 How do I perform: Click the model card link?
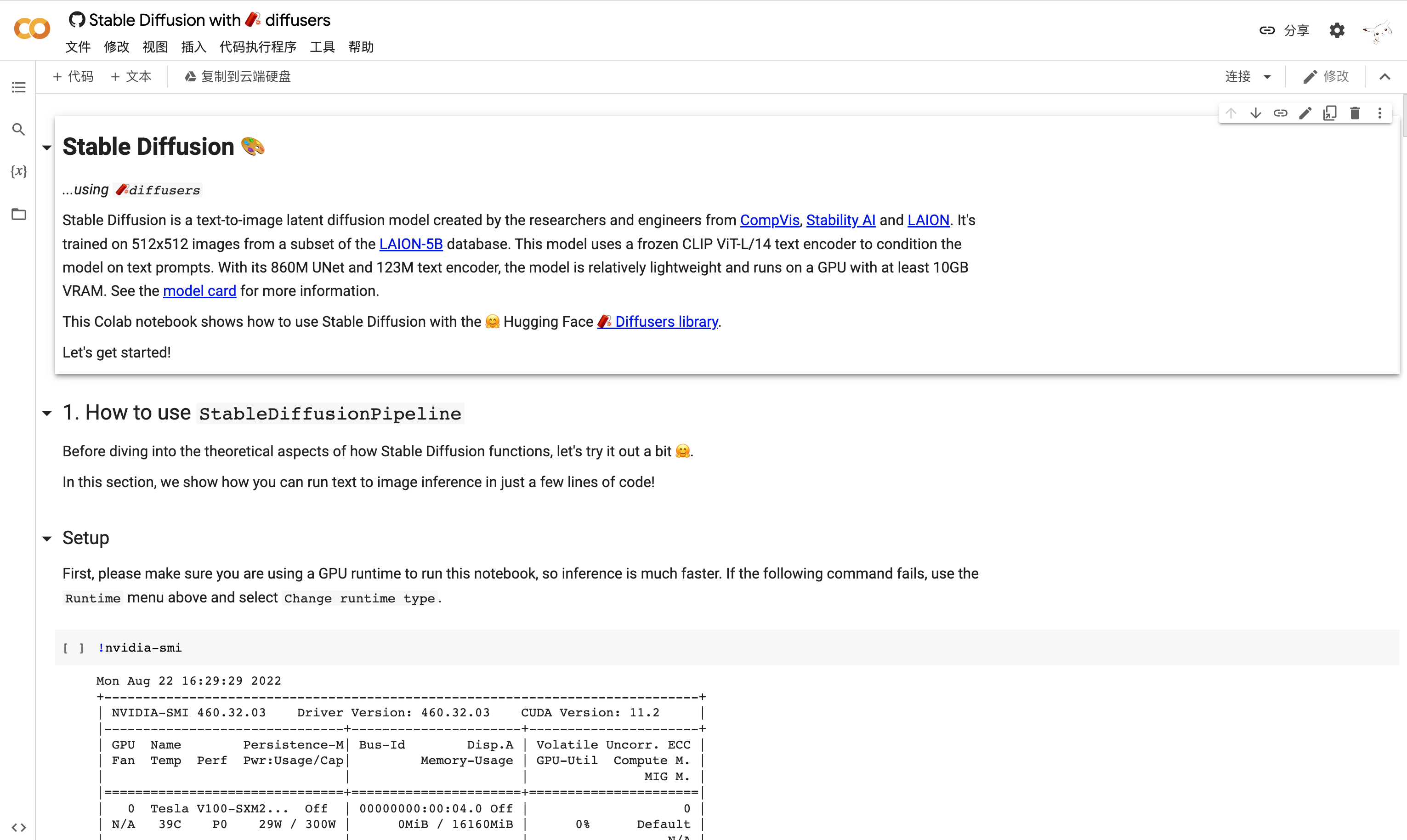pos(199,291)
